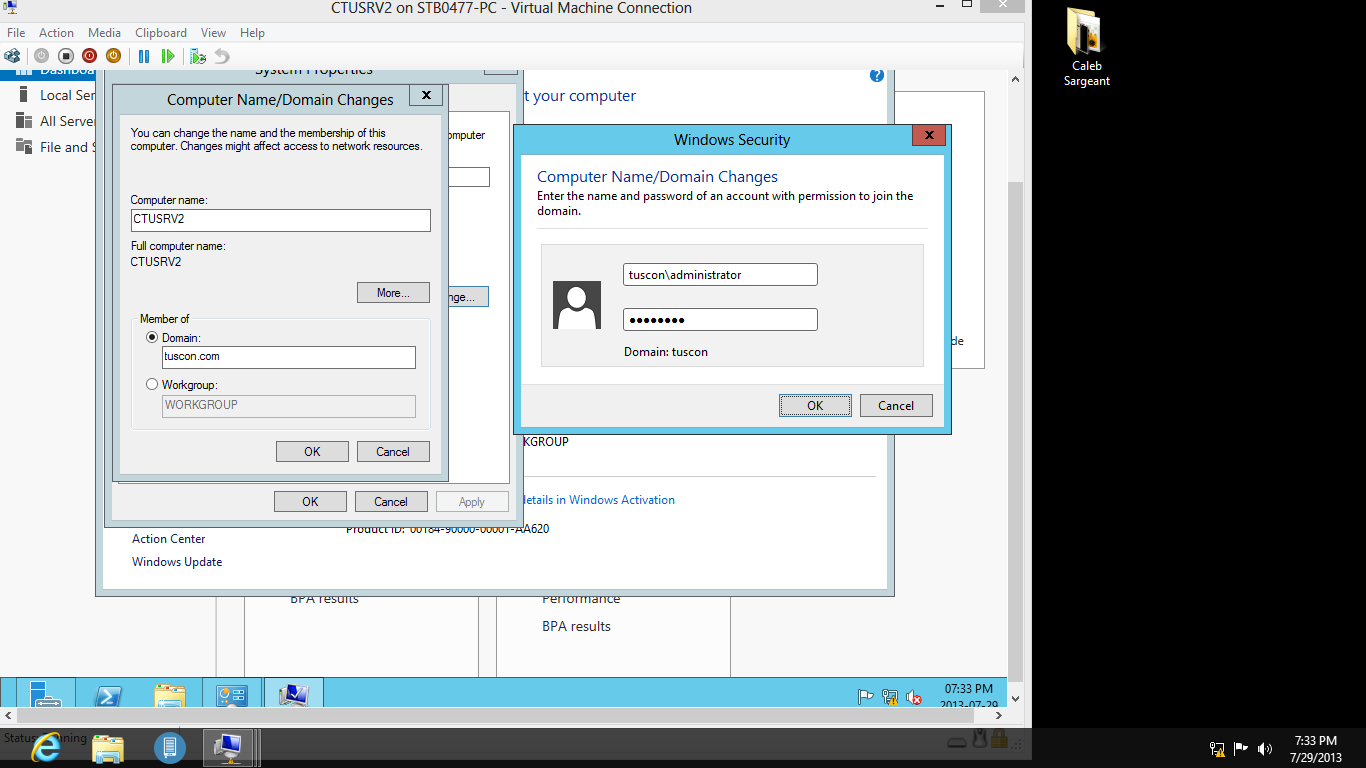This screenshot has height=768, width=1366.
Task: Click the scroll left arrow
Action: click(8, 715)
